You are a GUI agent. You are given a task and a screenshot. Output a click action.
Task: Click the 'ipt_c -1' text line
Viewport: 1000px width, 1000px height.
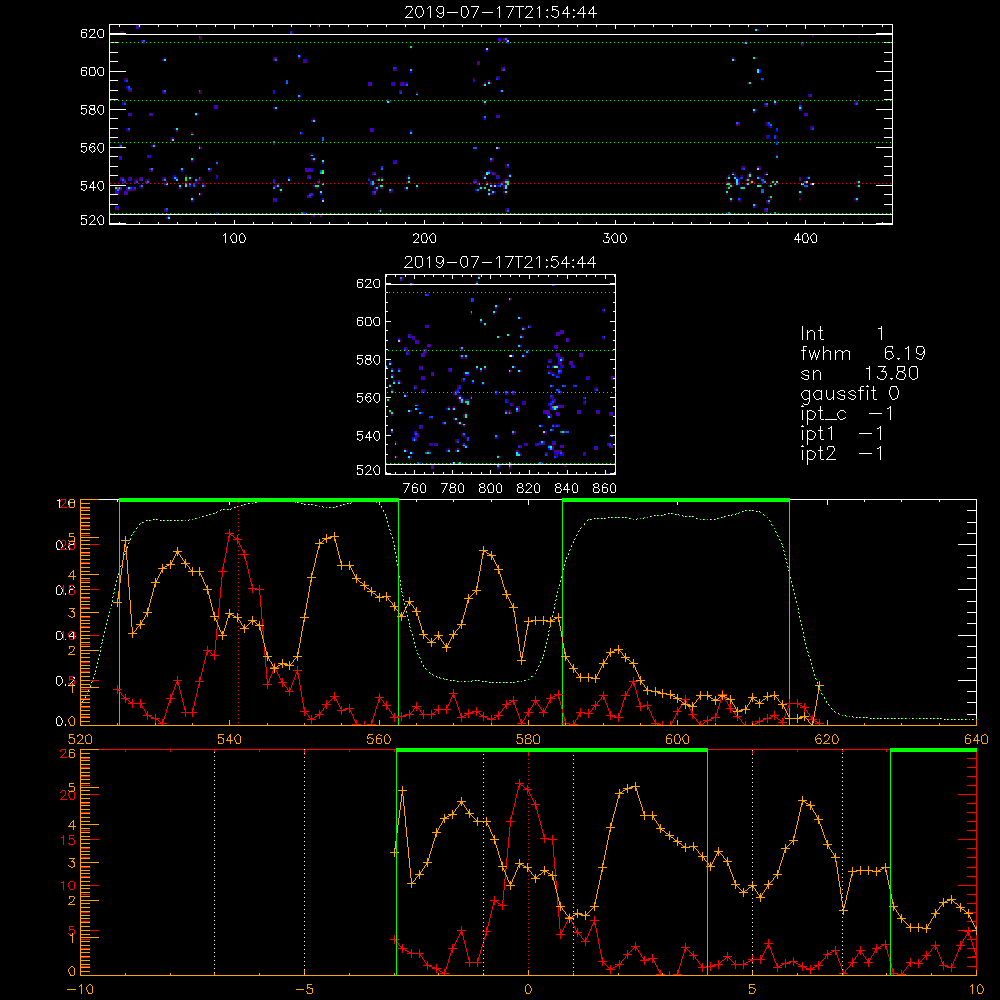pyautogui.click(x=848, y=414)
